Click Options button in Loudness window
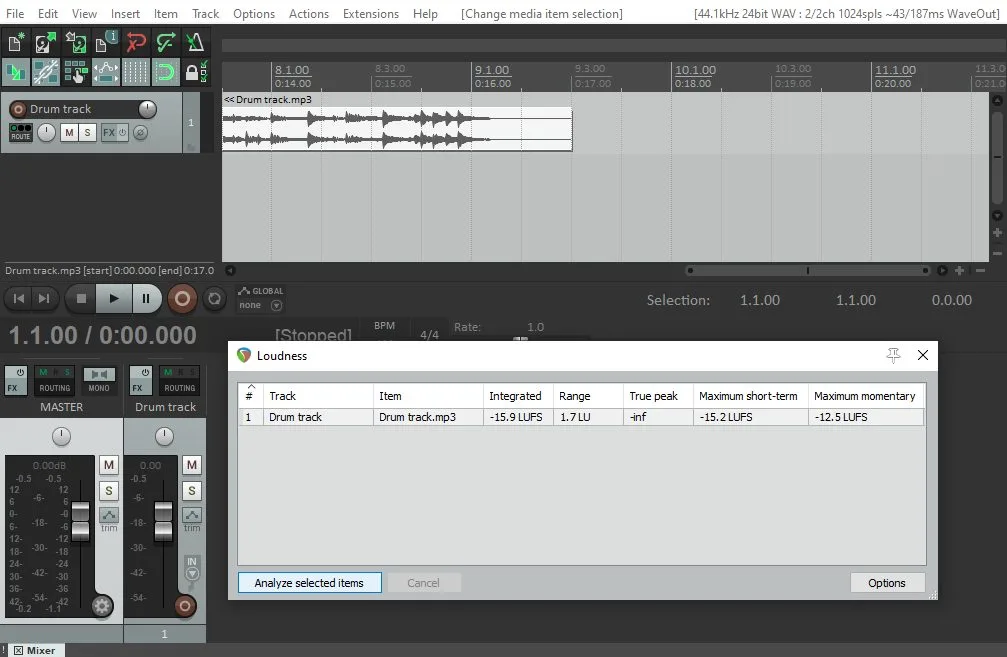 tap(886, 582)
